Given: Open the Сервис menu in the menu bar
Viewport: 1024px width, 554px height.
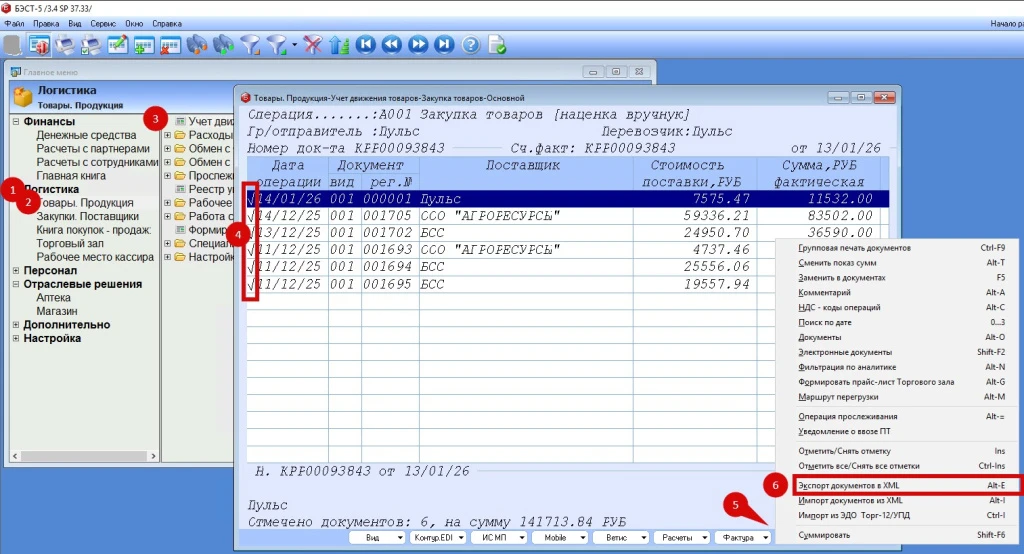Looking at the screenshot, I should click(x=102, y=22).
